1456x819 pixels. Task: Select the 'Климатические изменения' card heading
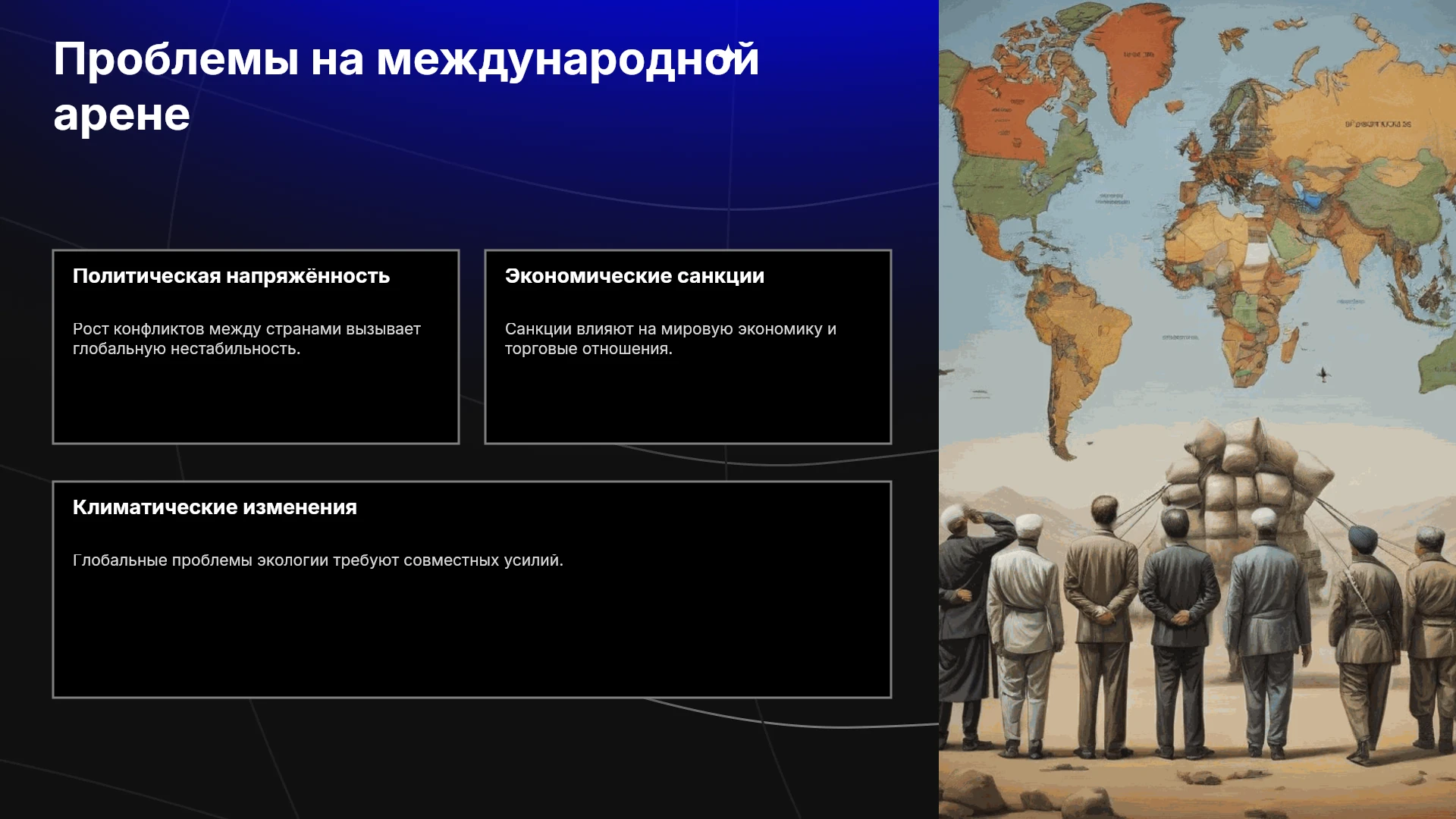[215, 507]
